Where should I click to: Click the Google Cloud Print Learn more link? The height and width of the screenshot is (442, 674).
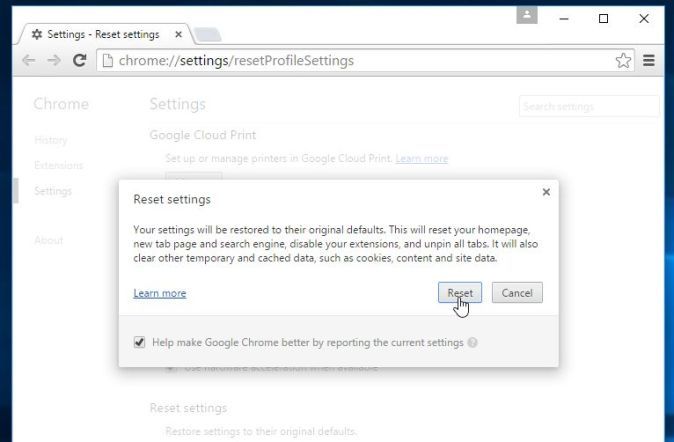[421, 158]
